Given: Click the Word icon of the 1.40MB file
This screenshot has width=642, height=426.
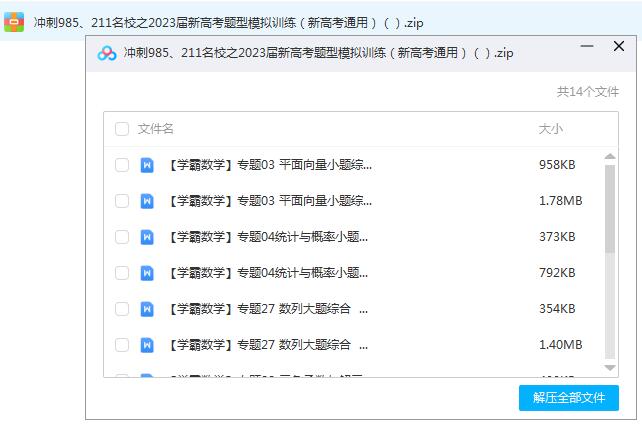Looking at the screenshot, I should coord(147,345).
